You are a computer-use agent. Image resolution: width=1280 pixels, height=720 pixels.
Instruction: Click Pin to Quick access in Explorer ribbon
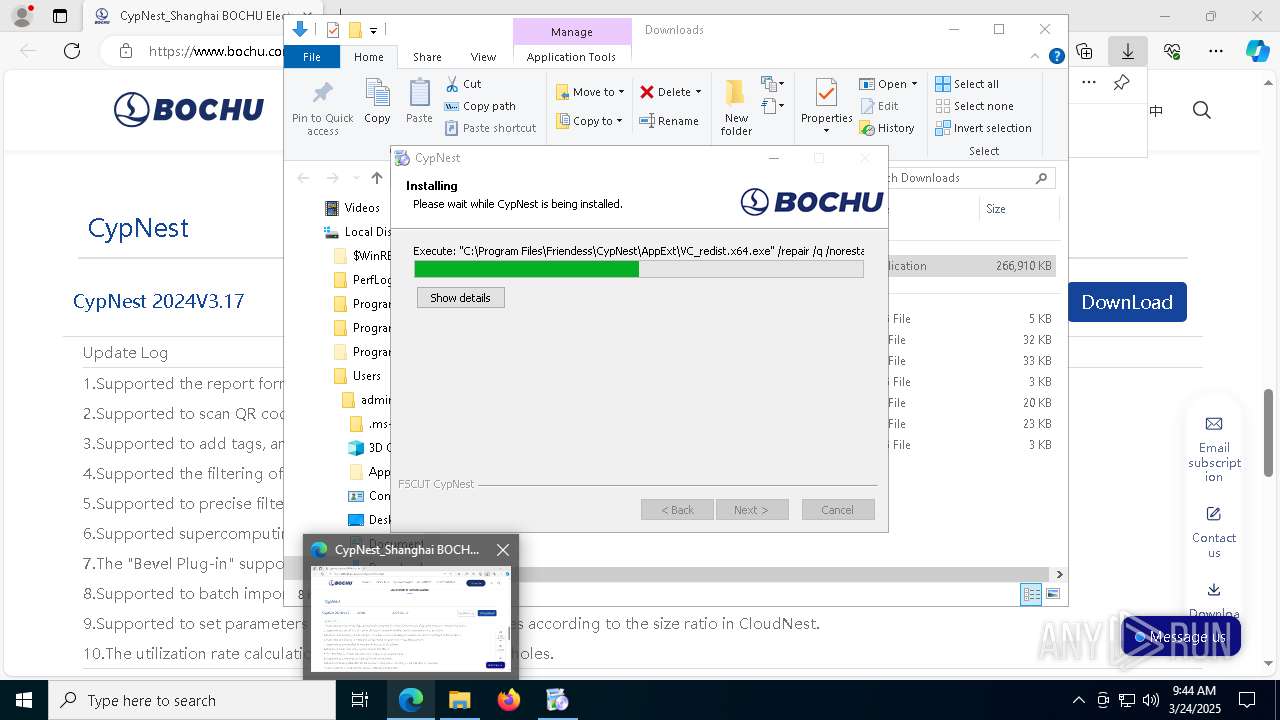pos(322,108)
